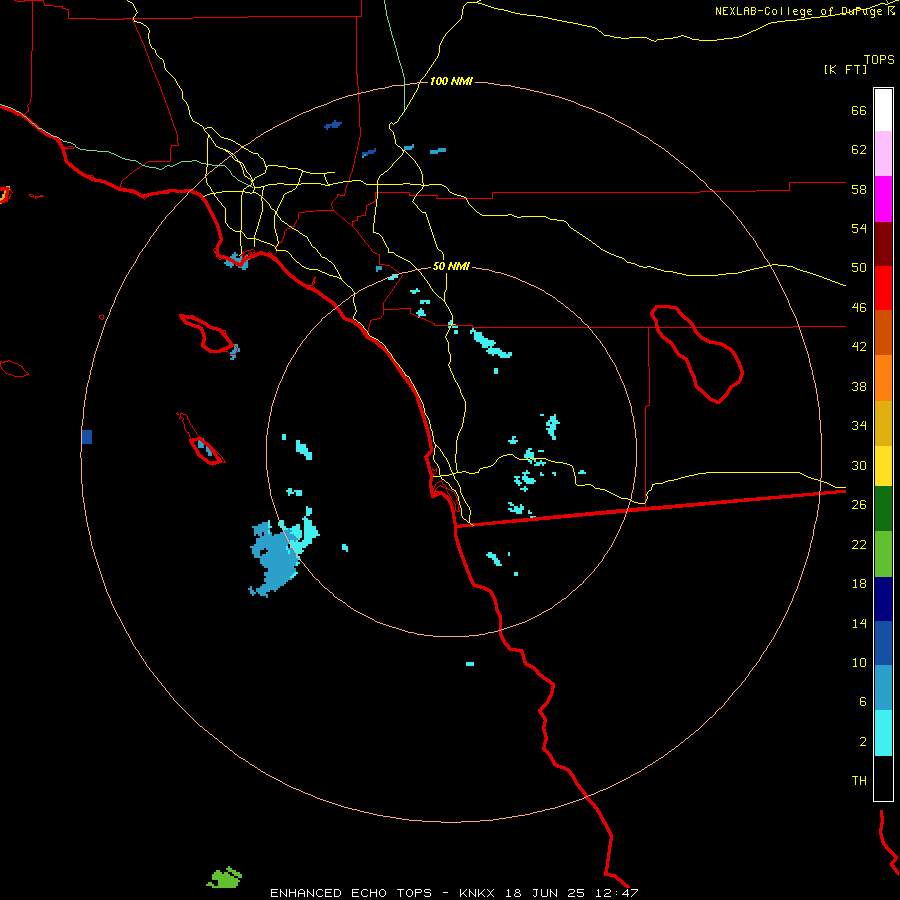Click the gold legend swatch
This screenshot has height=900, width=900.
pos(883,423)
